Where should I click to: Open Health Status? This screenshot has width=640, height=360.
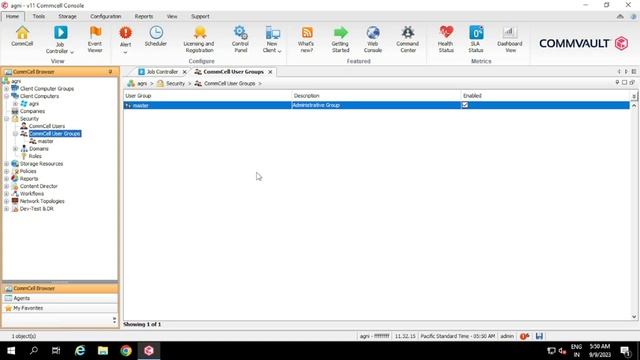[x=446, y=40]
